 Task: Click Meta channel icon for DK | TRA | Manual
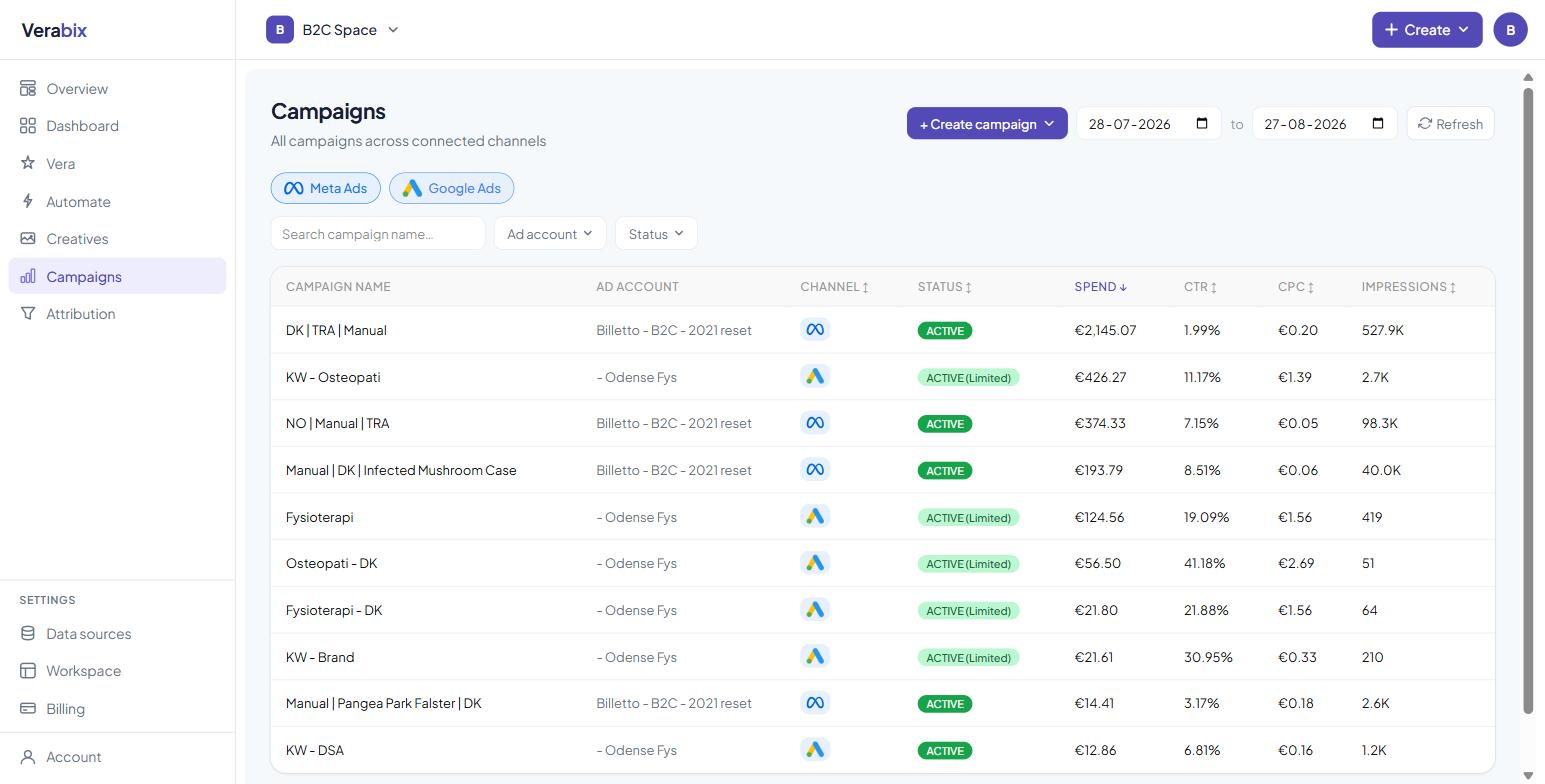point(815,329)
